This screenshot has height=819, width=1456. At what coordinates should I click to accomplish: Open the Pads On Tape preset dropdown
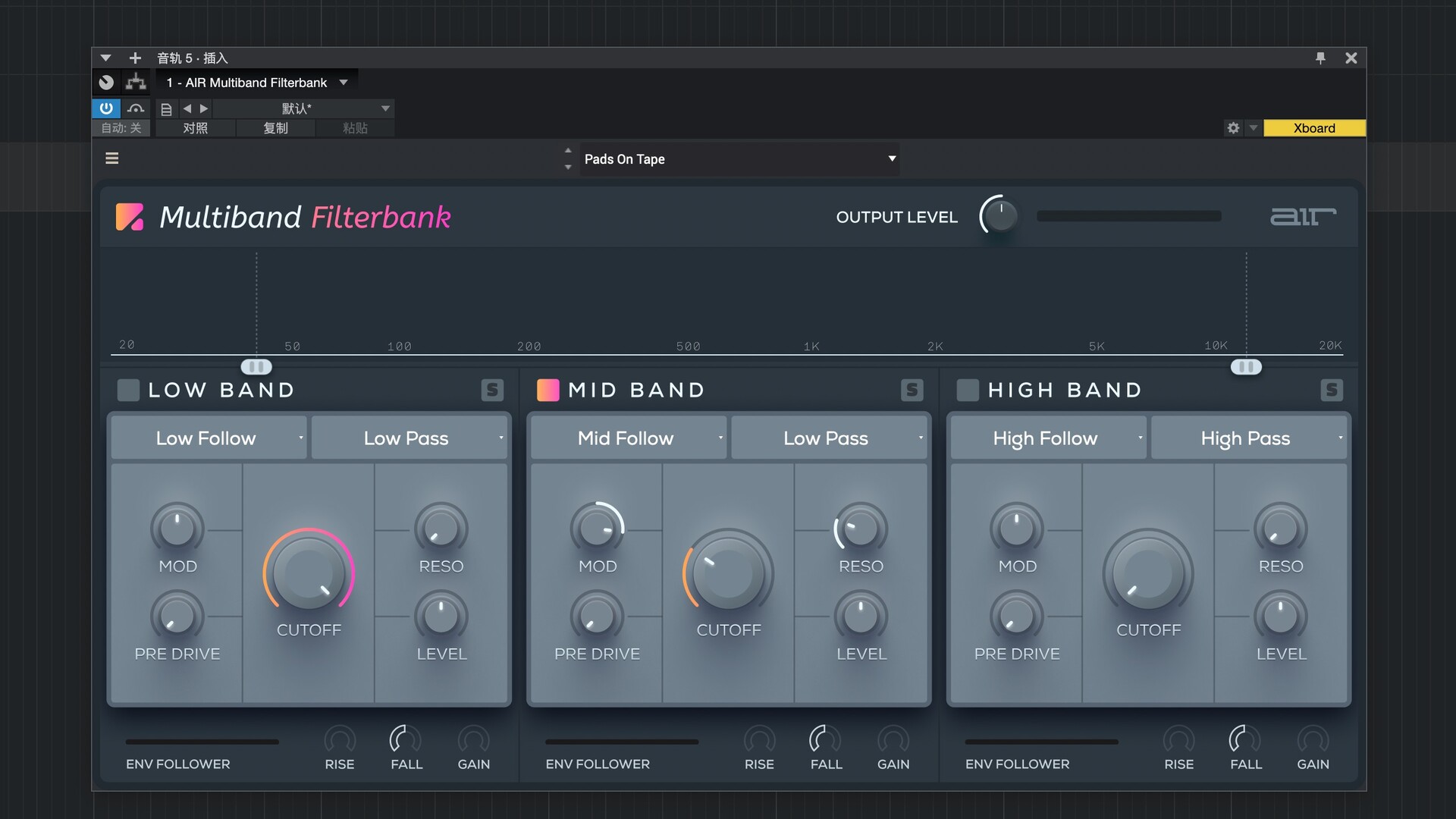pyautogui.click(x=739, y=159)
